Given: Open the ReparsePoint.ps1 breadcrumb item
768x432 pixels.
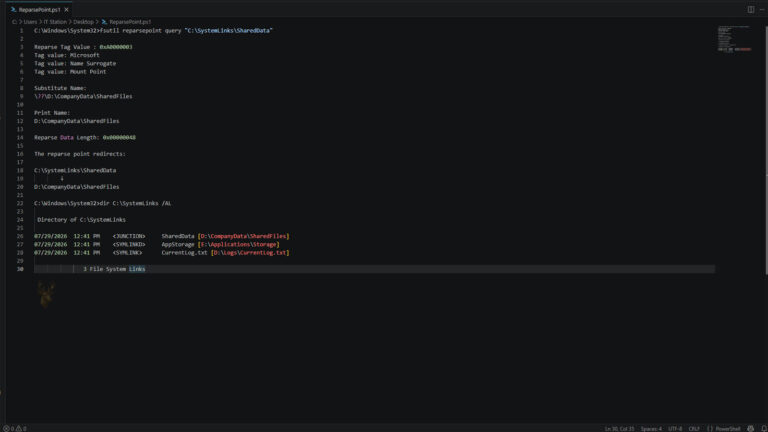Looking at the screenshot, I should tap(130, 22).
